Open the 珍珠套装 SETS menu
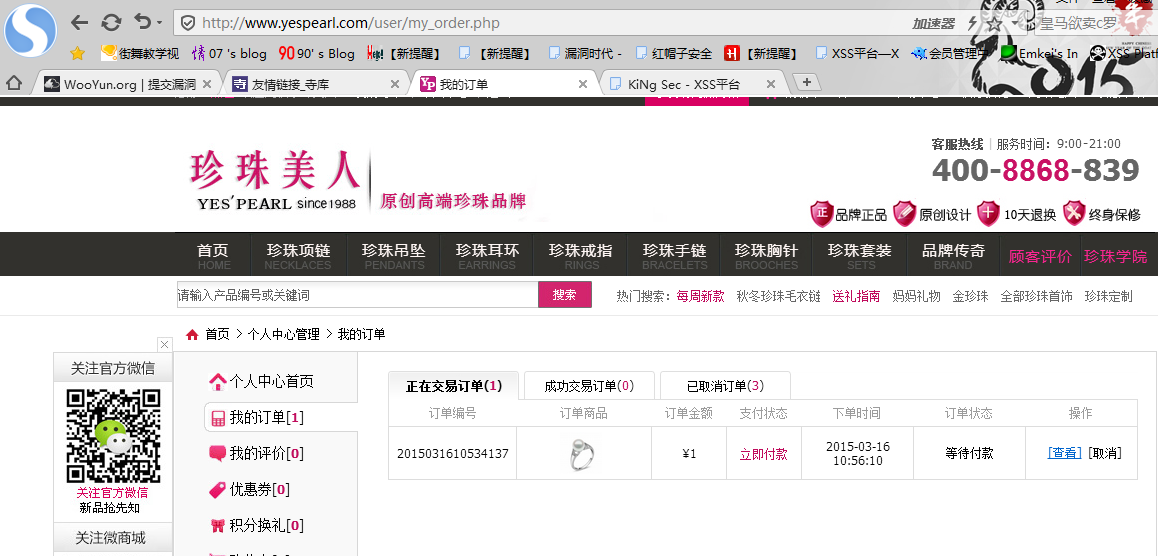The image size is (1158, 556). pyautogui.click(x=860, y=256)
